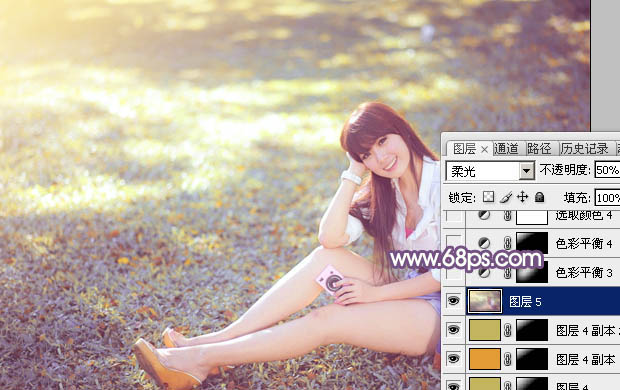Toggle lock position move icon
Image resolution: width=620 pixels, height=390 pixels.
523,197
